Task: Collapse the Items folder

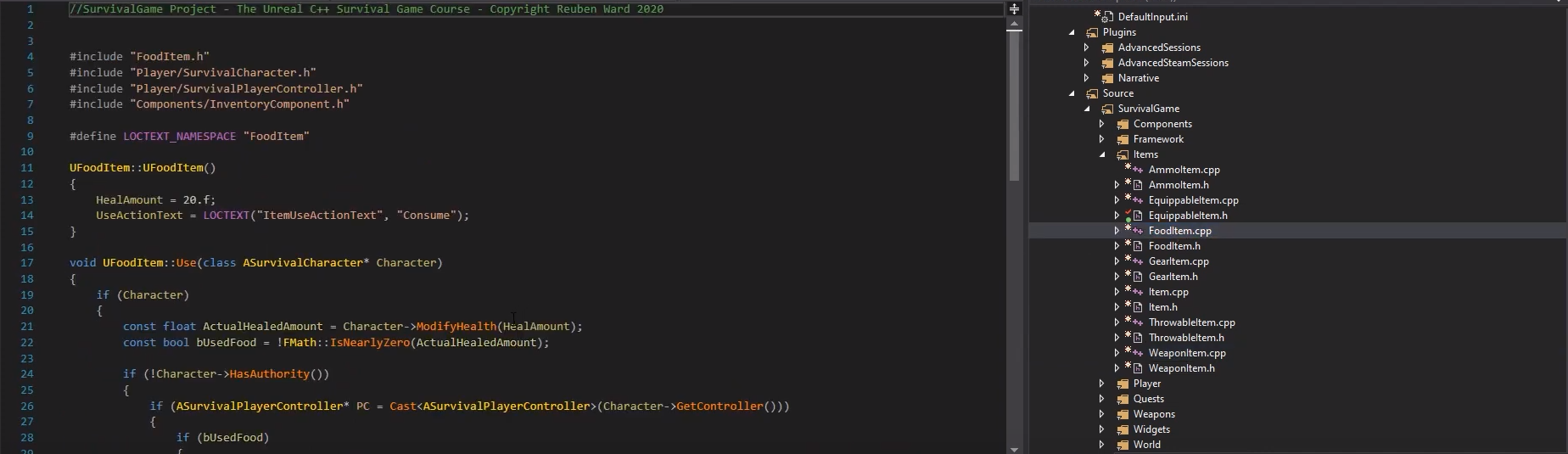Action: click(x=1102, y=154)
